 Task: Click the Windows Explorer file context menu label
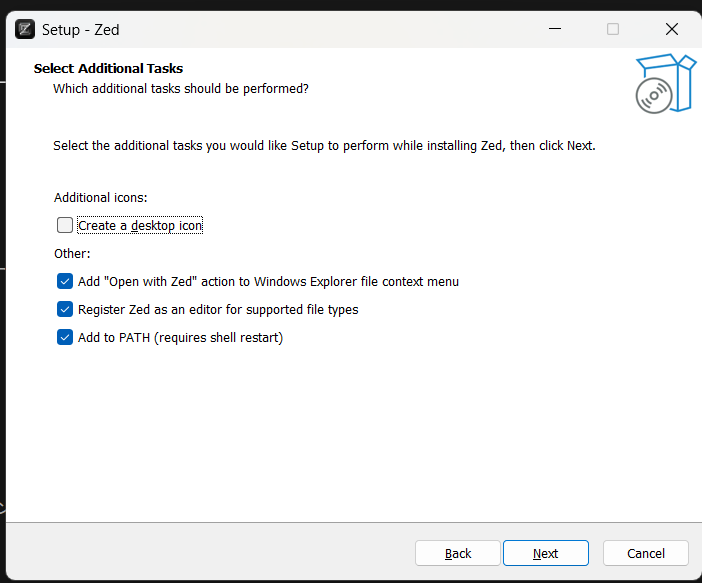point(268,282)
